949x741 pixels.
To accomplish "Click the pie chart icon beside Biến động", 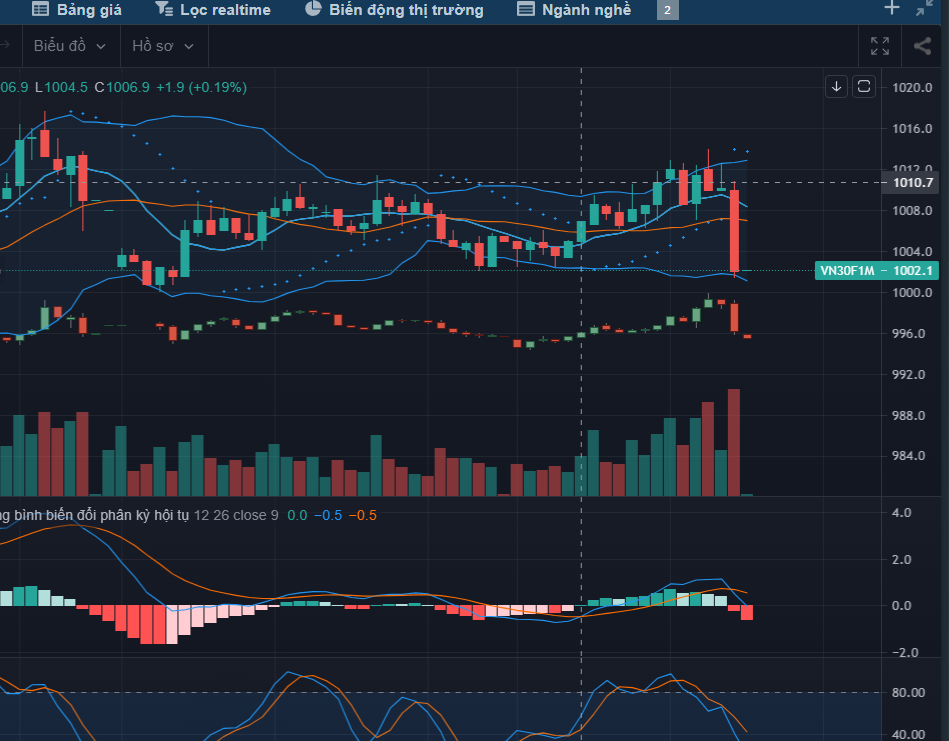I will [313, 8].
